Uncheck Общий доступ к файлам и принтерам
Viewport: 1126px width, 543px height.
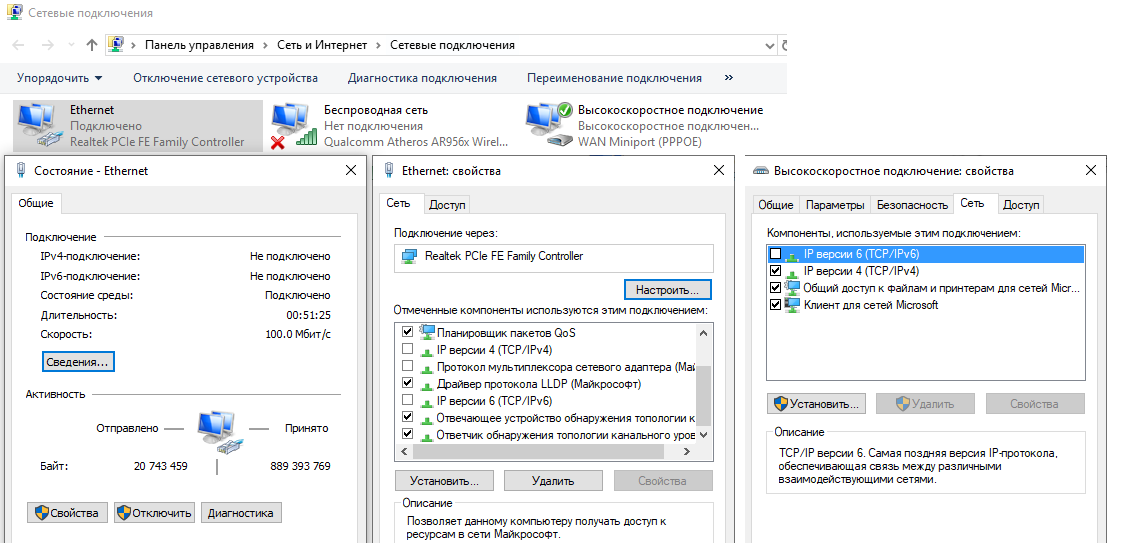pos(775,288)
